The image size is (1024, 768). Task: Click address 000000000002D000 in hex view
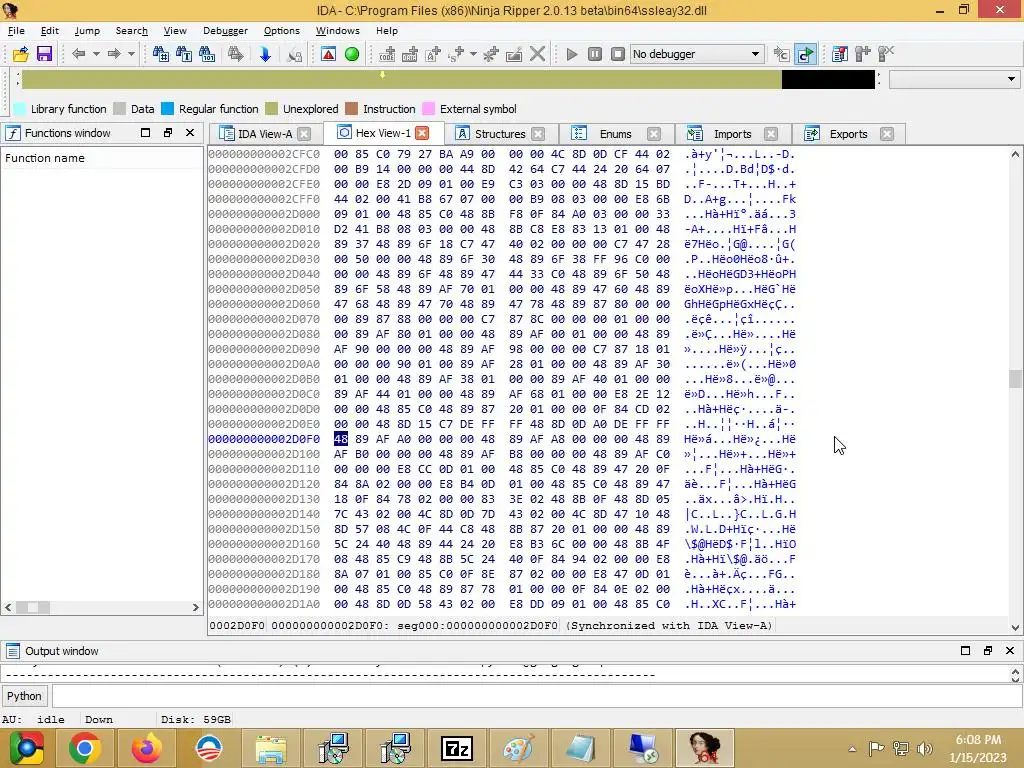tap(264, 214)
